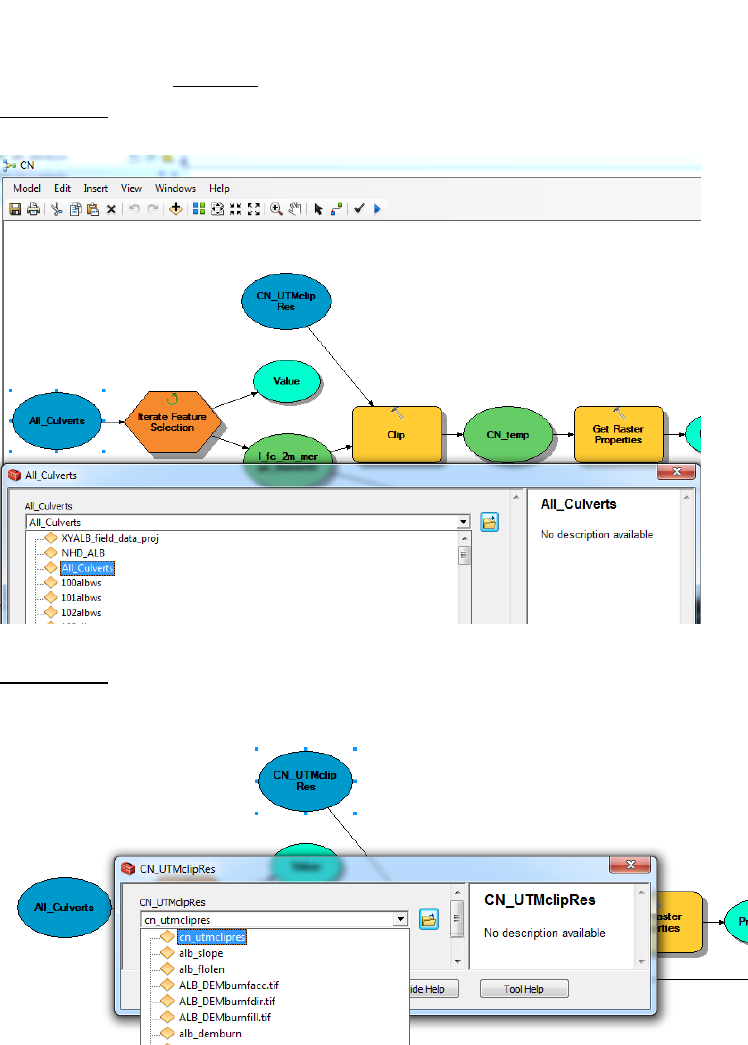Click the Tool Help button
This screenshot has height=1045, width=748.
coord(524,989)
